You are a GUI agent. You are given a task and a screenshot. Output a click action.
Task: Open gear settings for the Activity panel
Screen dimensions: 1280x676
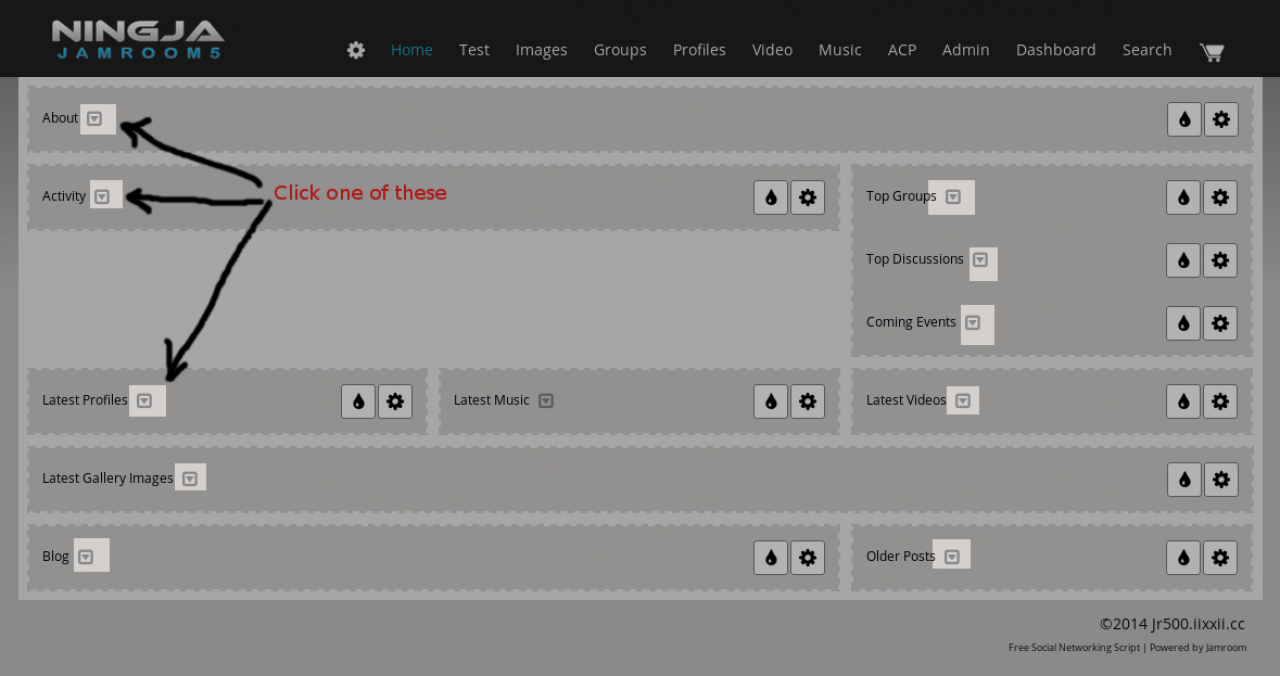[x=807, y=198]
